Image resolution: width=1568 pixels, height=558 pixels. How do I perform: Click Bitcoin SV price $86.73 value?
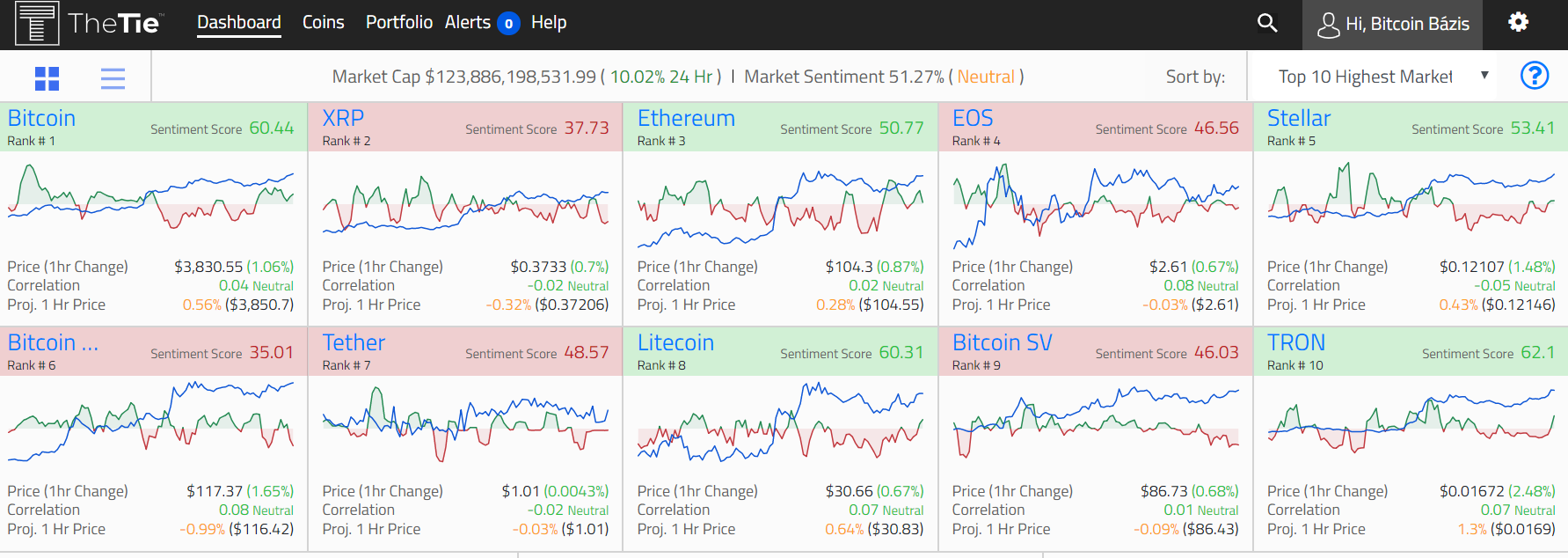tap(1164, 491)
